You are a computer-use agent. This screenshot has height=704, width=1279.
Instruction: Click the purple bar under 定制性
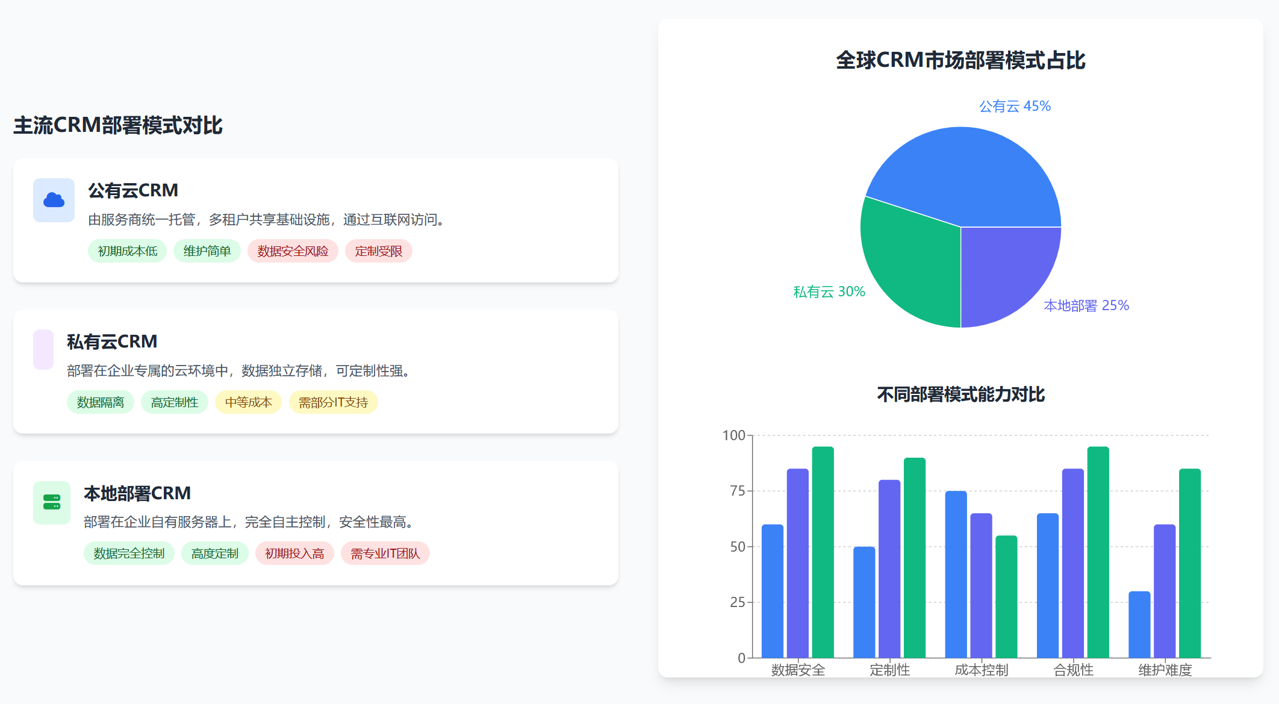click(x=889, y=569)
